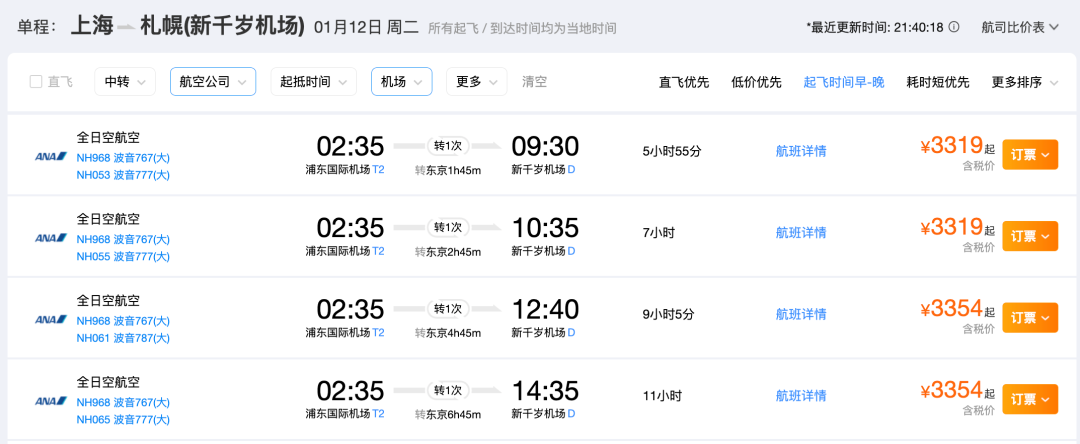
Task: Open the 起抵时间 filter dropdown
Action: point(313,81)
